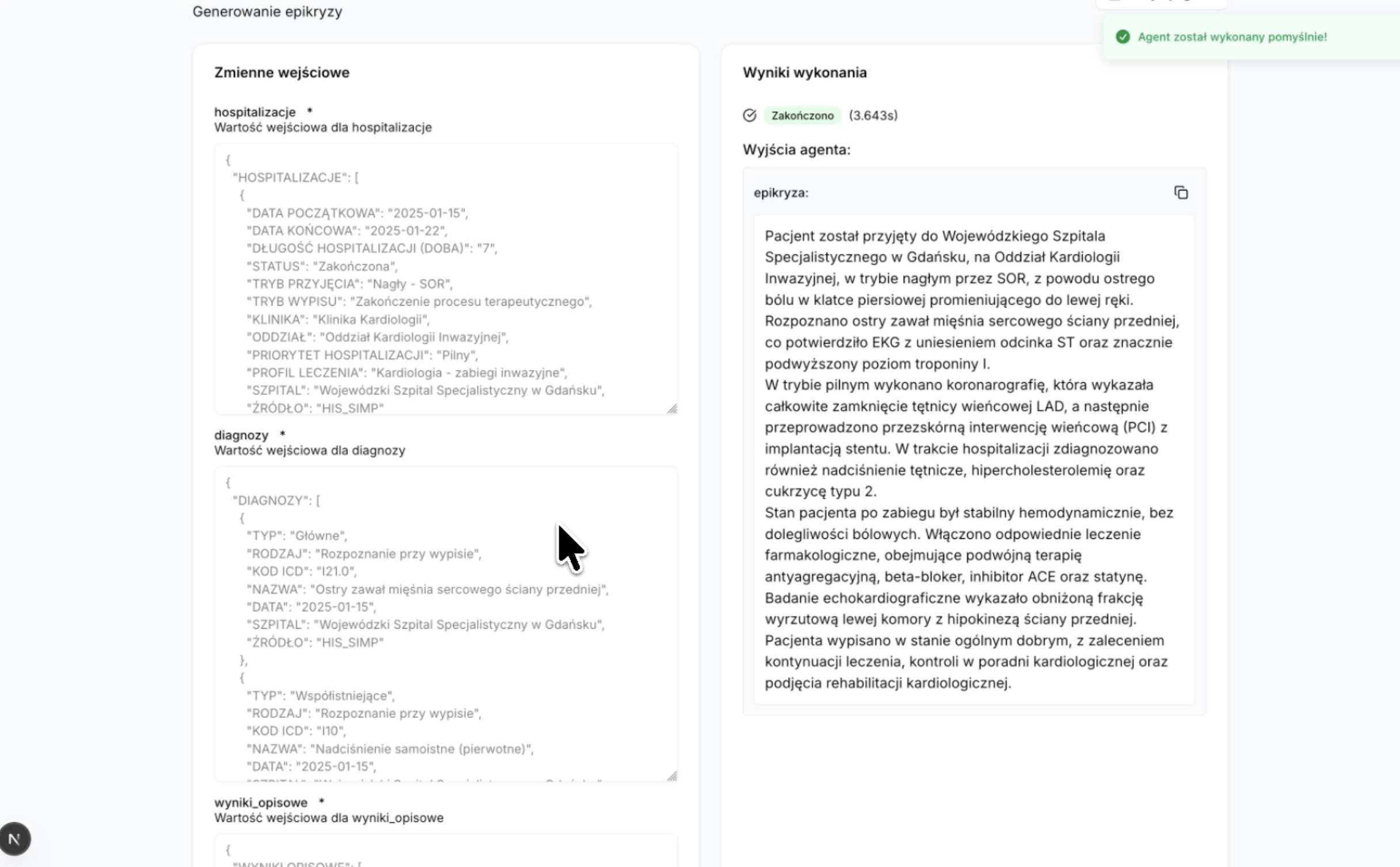Switch to the Wyniki wykonania panel
The width and height of the screenshot is (1400, 867).
pyautogui.click(x=805, y=73)
